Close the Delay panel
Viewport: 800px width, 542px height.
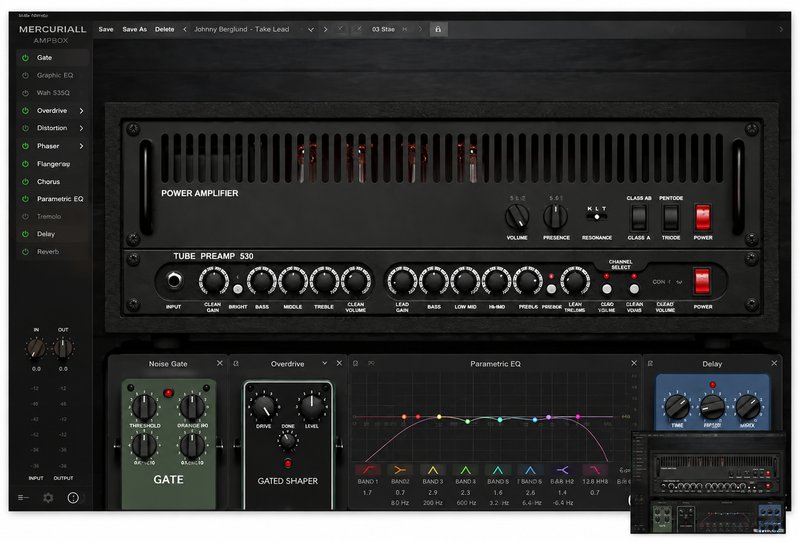[774, 363]
